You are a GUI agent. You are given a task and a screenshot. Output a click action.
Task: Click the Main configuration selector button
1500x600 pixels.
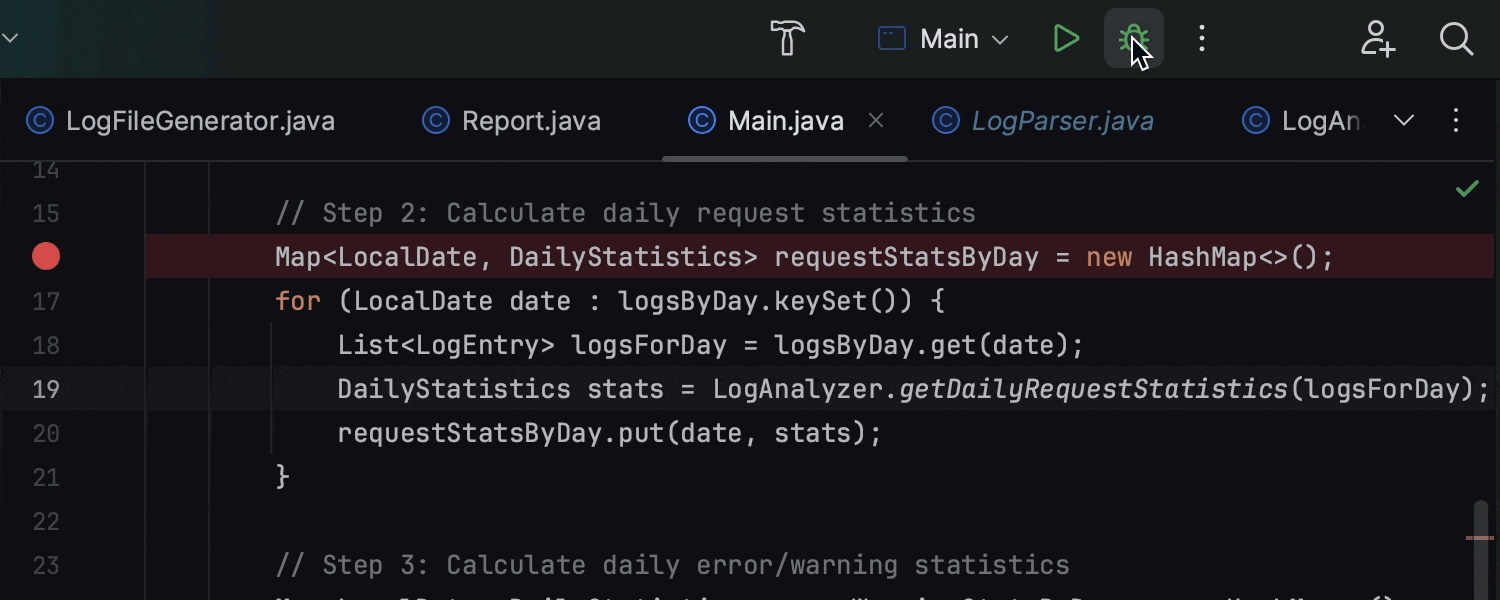[x=940, y=38]
